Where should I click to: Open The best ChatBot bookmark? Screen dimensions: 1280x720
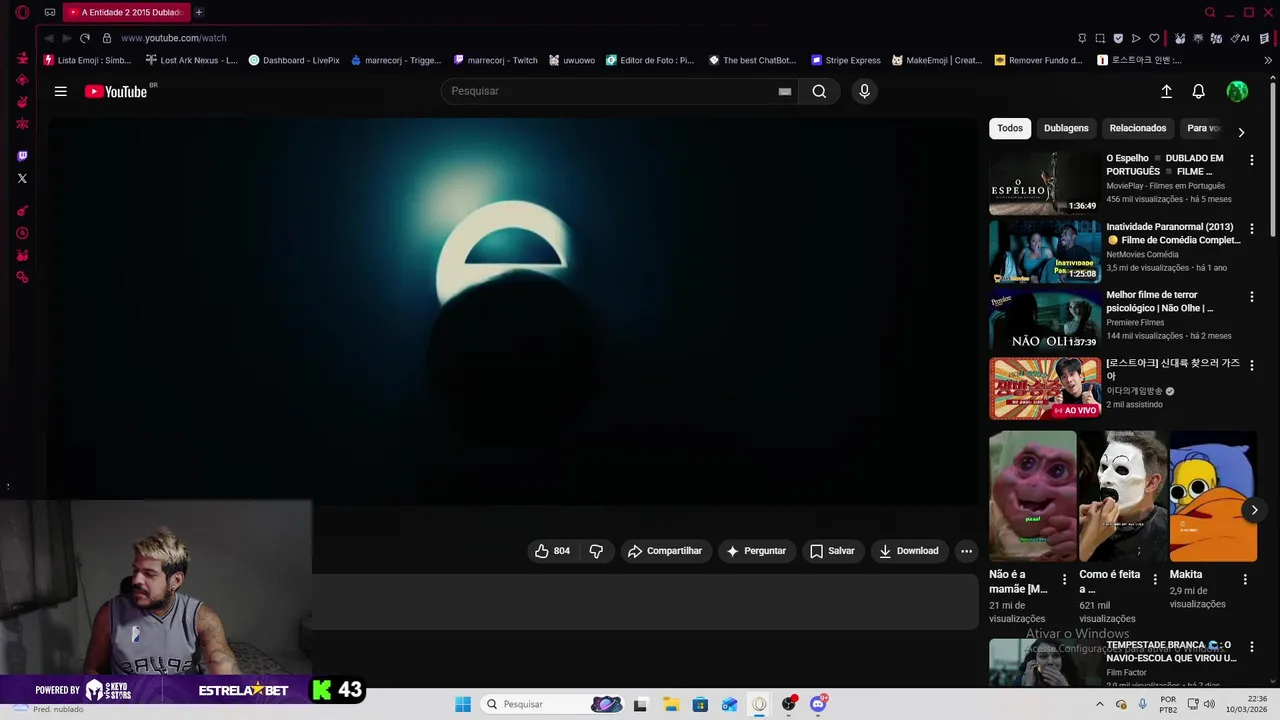tap(752, 60)
